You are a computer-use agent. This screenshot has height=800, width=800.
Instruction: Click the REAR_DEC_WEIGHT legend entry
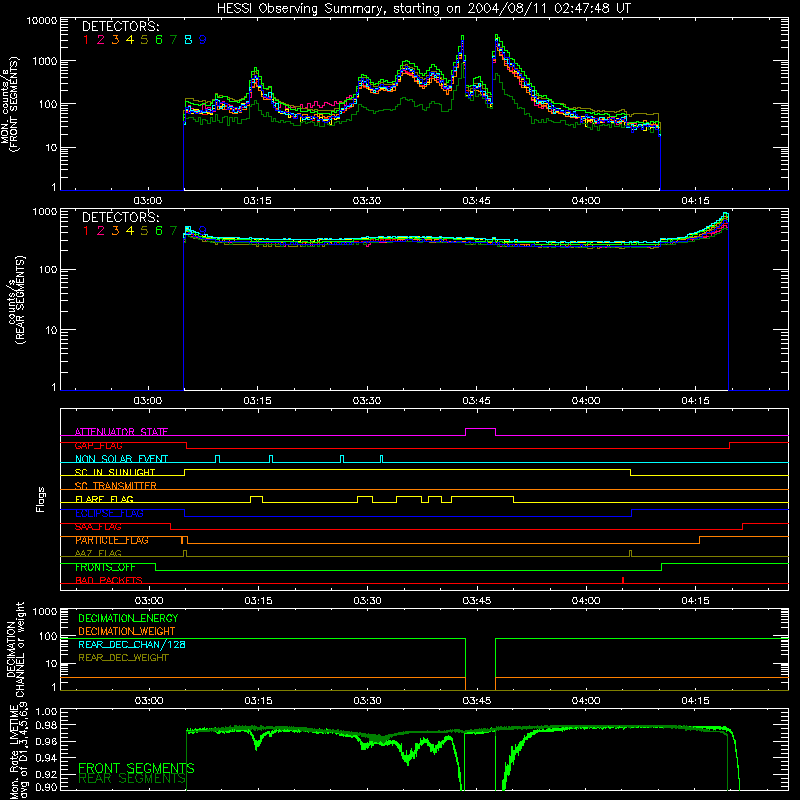(123, 658)
